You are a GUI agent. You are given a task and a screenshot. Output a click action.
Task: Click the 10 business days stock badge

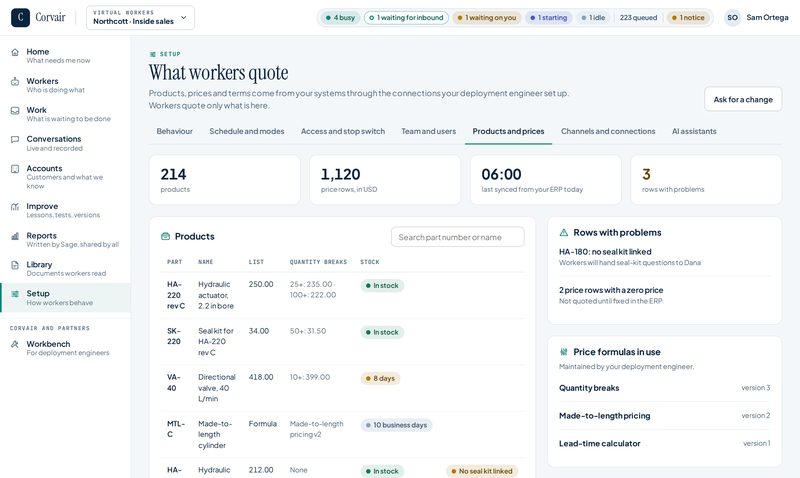click(x=396, y=425)
